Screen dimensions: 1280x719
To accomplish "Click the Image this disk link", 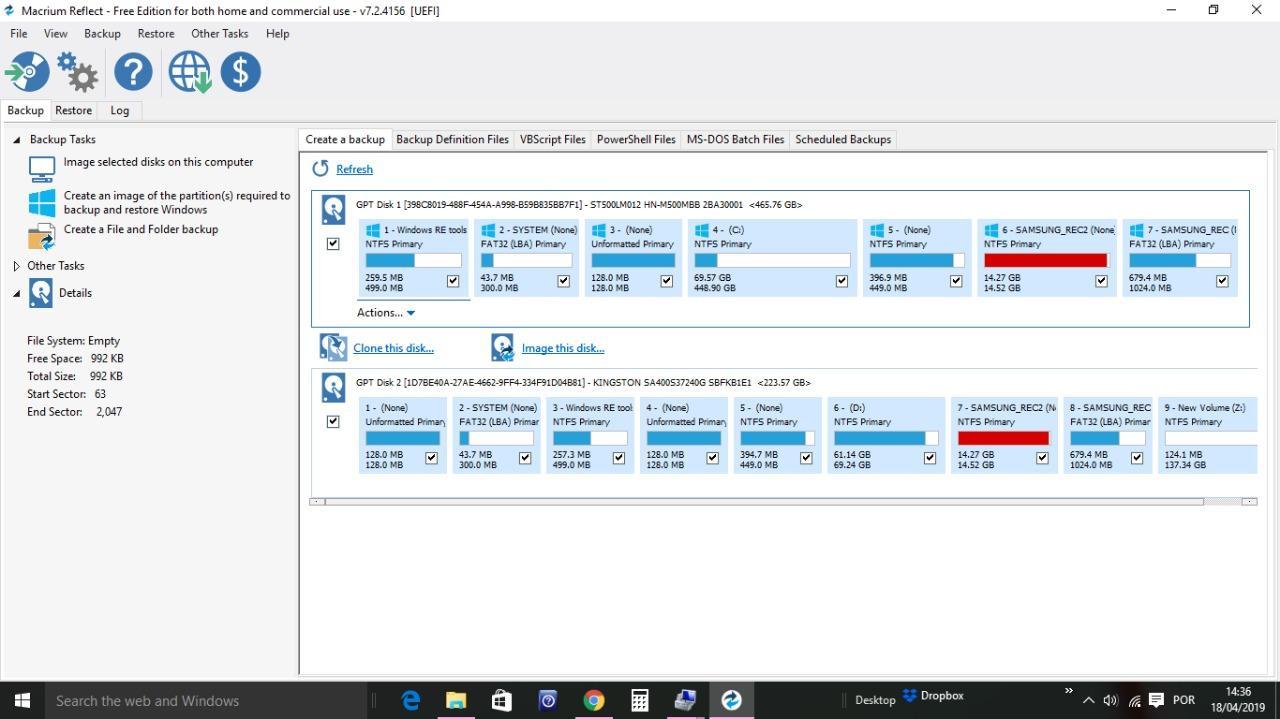I will 563,348.
